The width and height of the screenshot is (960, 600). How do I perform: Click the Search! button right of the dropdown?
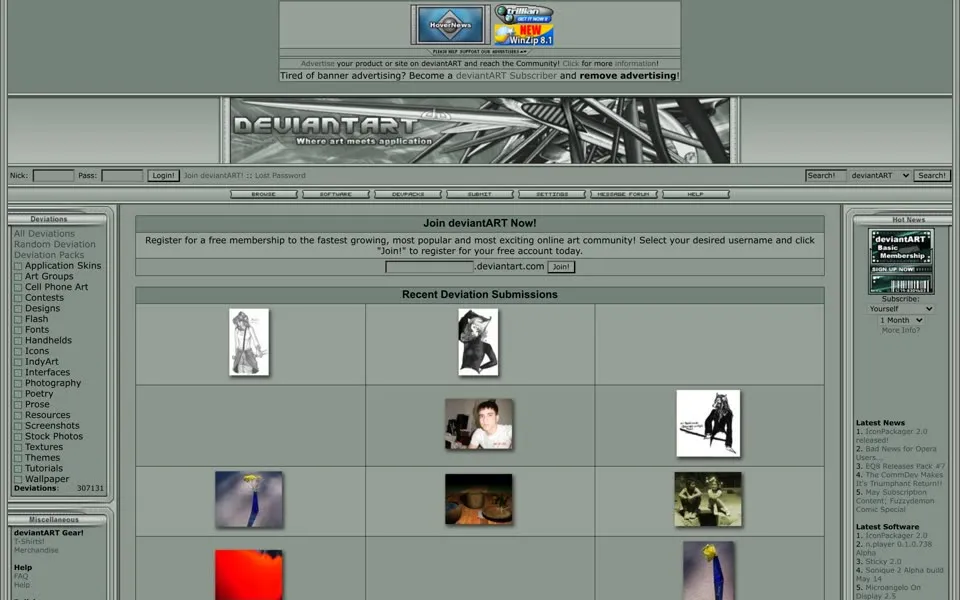[x=932, y=176]
